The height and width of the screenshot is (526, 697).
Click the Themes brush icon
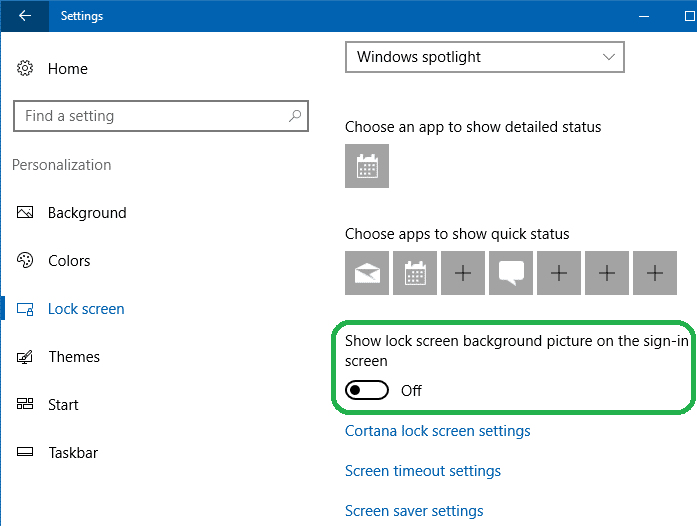(25, 357)
